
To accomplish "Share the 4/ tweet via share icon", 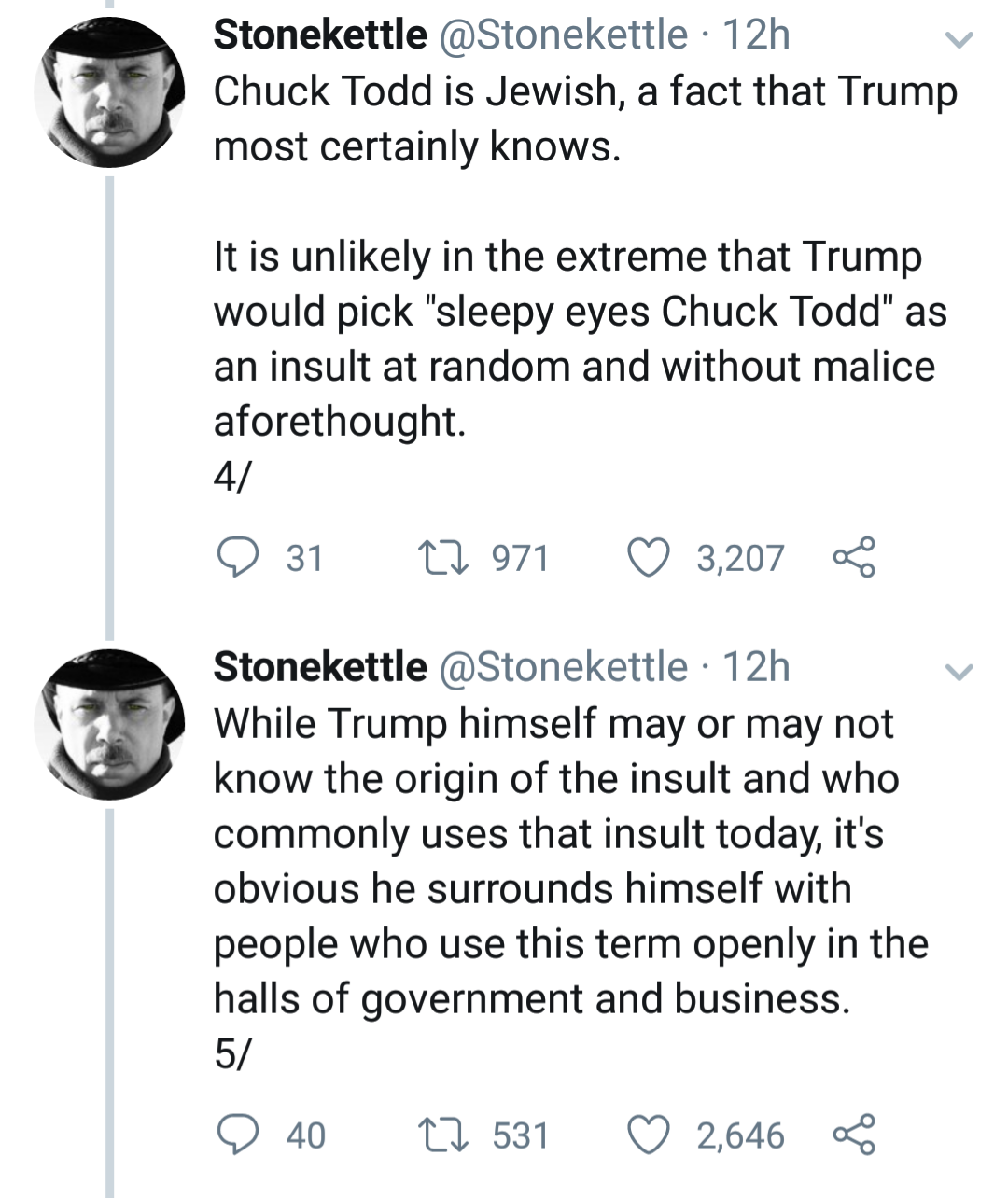I will [854, 557].
